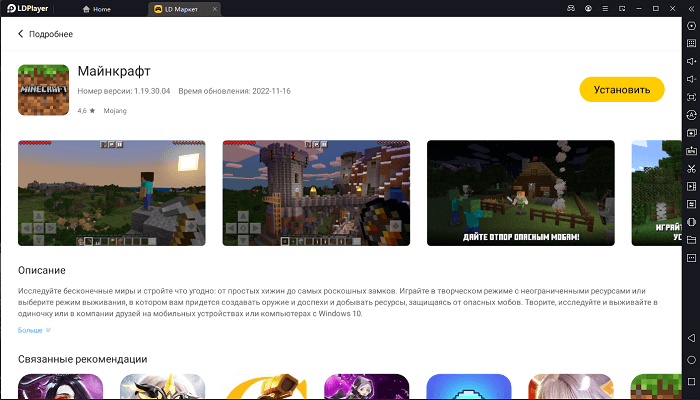Screen dimensions: 700x400
Task: Open the video recorder icon
Action: point(691,186)
